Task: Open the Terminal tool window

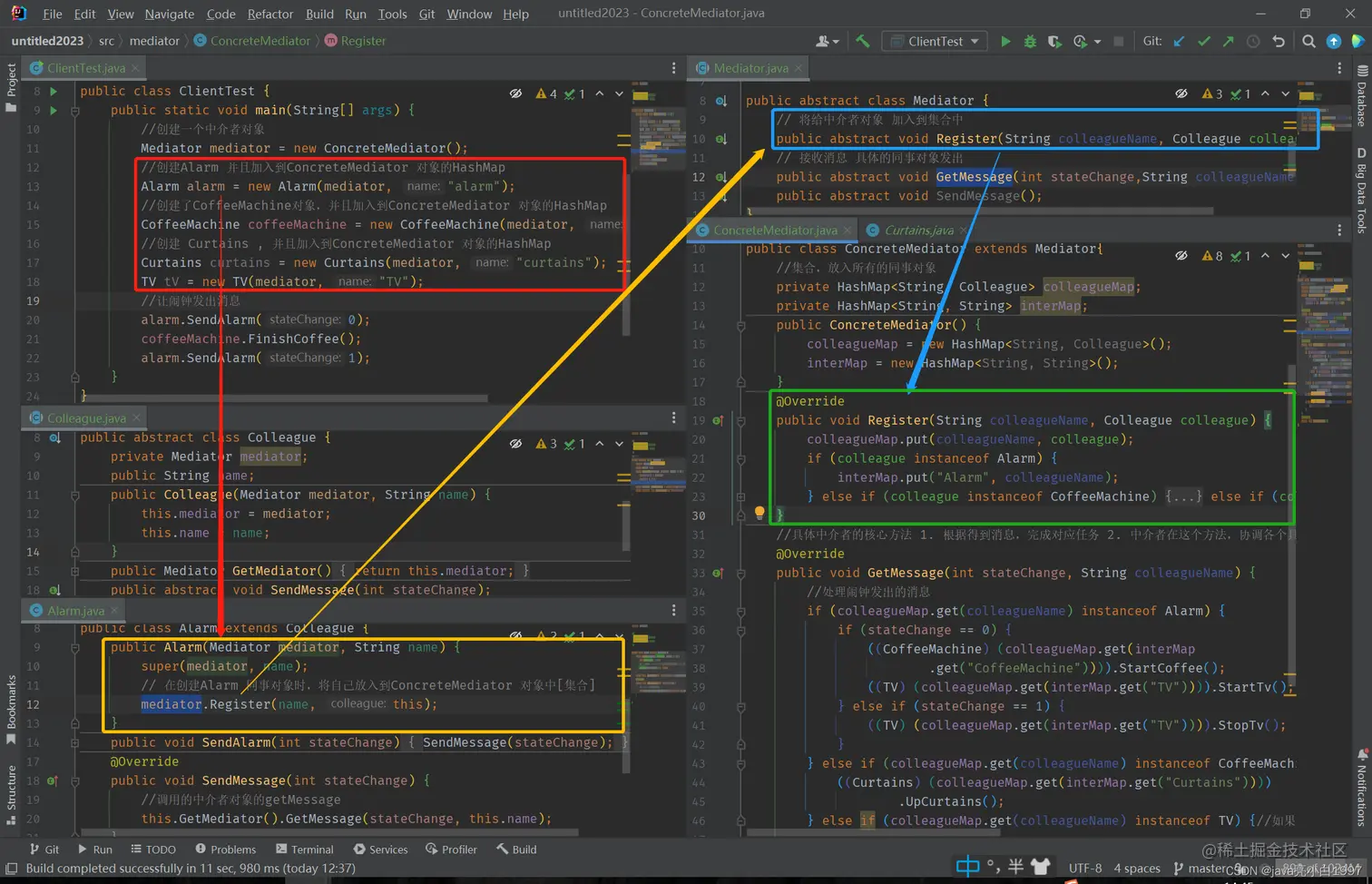Action: (x=305, y=850)
